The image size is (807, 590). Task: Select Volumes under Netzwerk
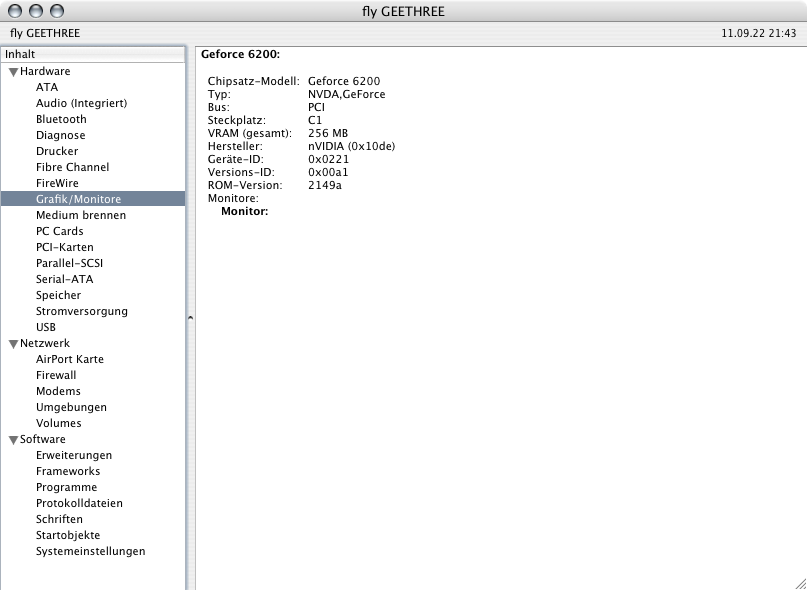tap(59, 423)
